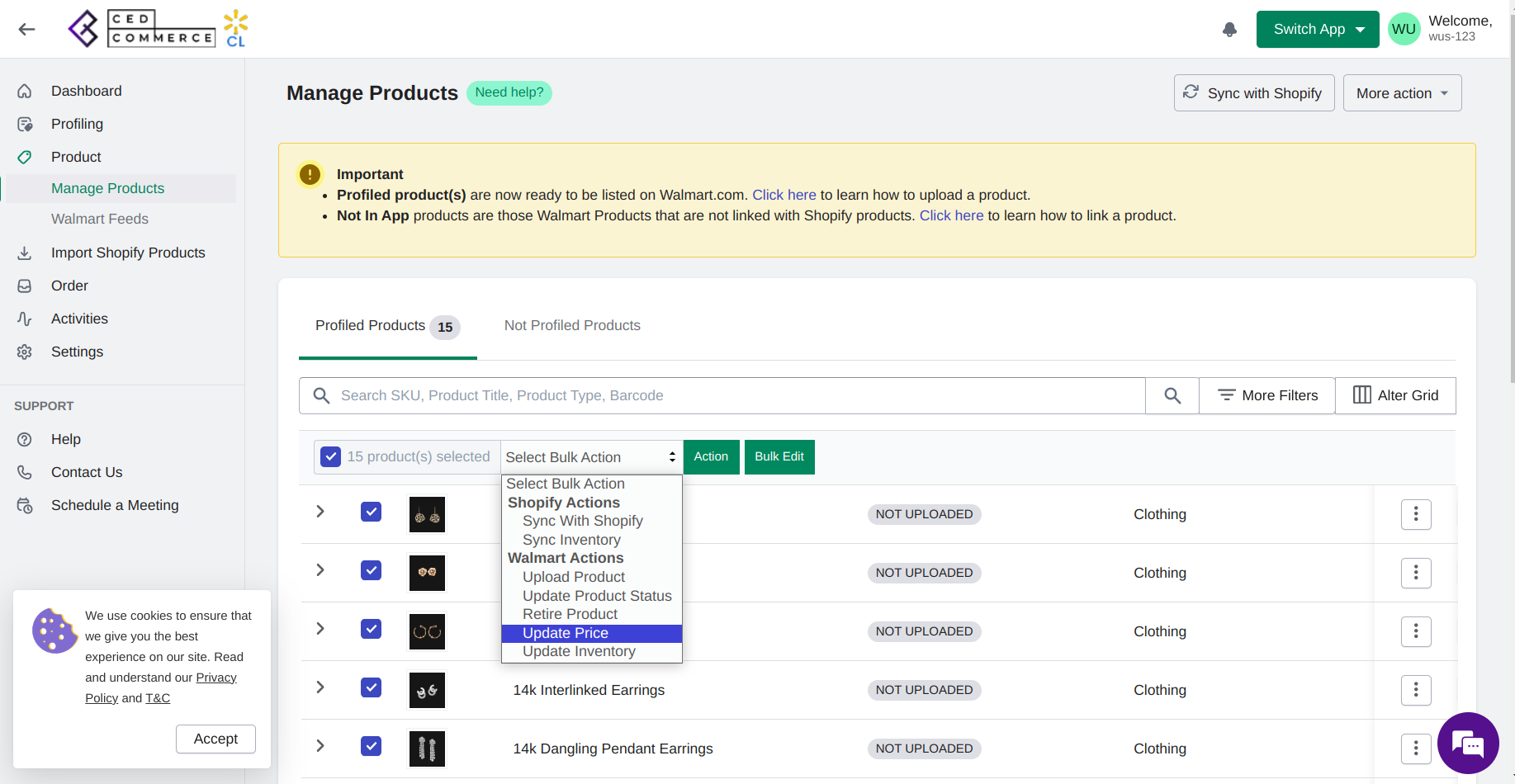Image resolution: width=1515 pixels, height=784 pixels.
Task: Open kebab menu for 14k Dangling Pendant Earrings
Action: (x=1416, y=749)
